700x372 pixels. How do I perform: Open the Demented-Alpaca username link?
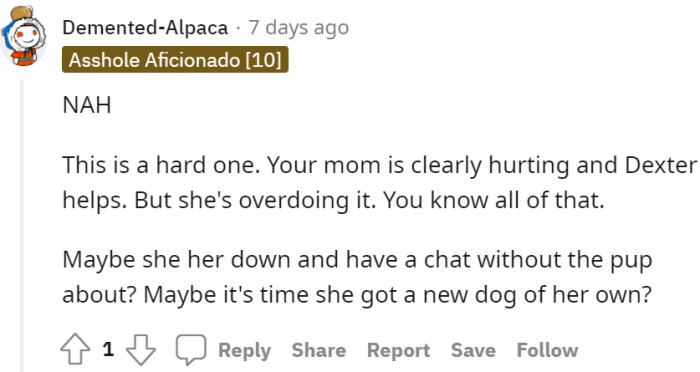tap(145, 28)
